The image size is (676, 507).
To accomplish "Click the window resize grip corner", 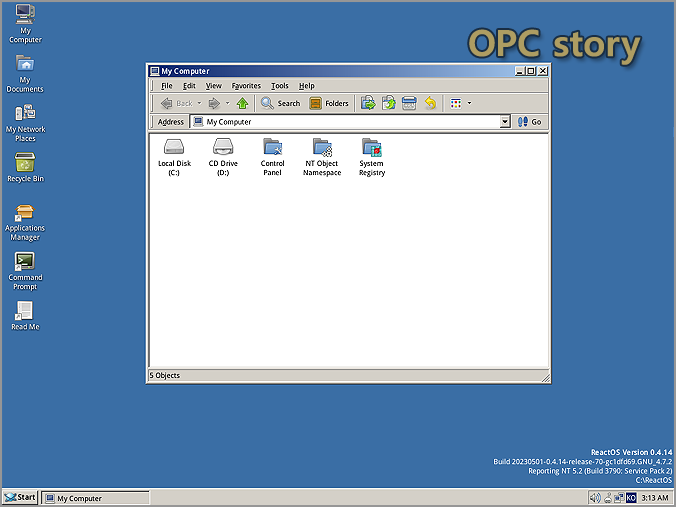I will coord(545,378).
